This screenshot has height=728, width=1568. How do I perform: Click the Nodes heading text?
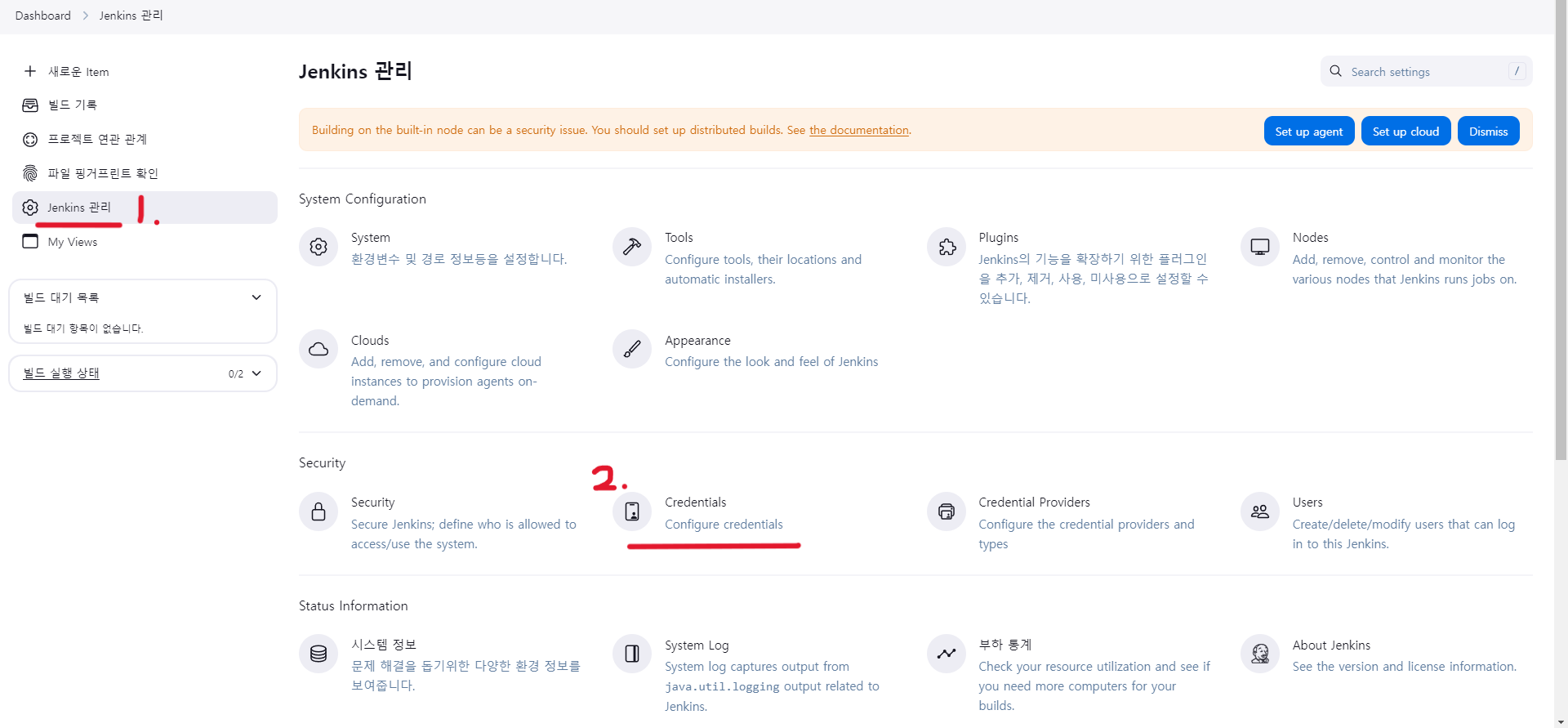(1310, 238)
